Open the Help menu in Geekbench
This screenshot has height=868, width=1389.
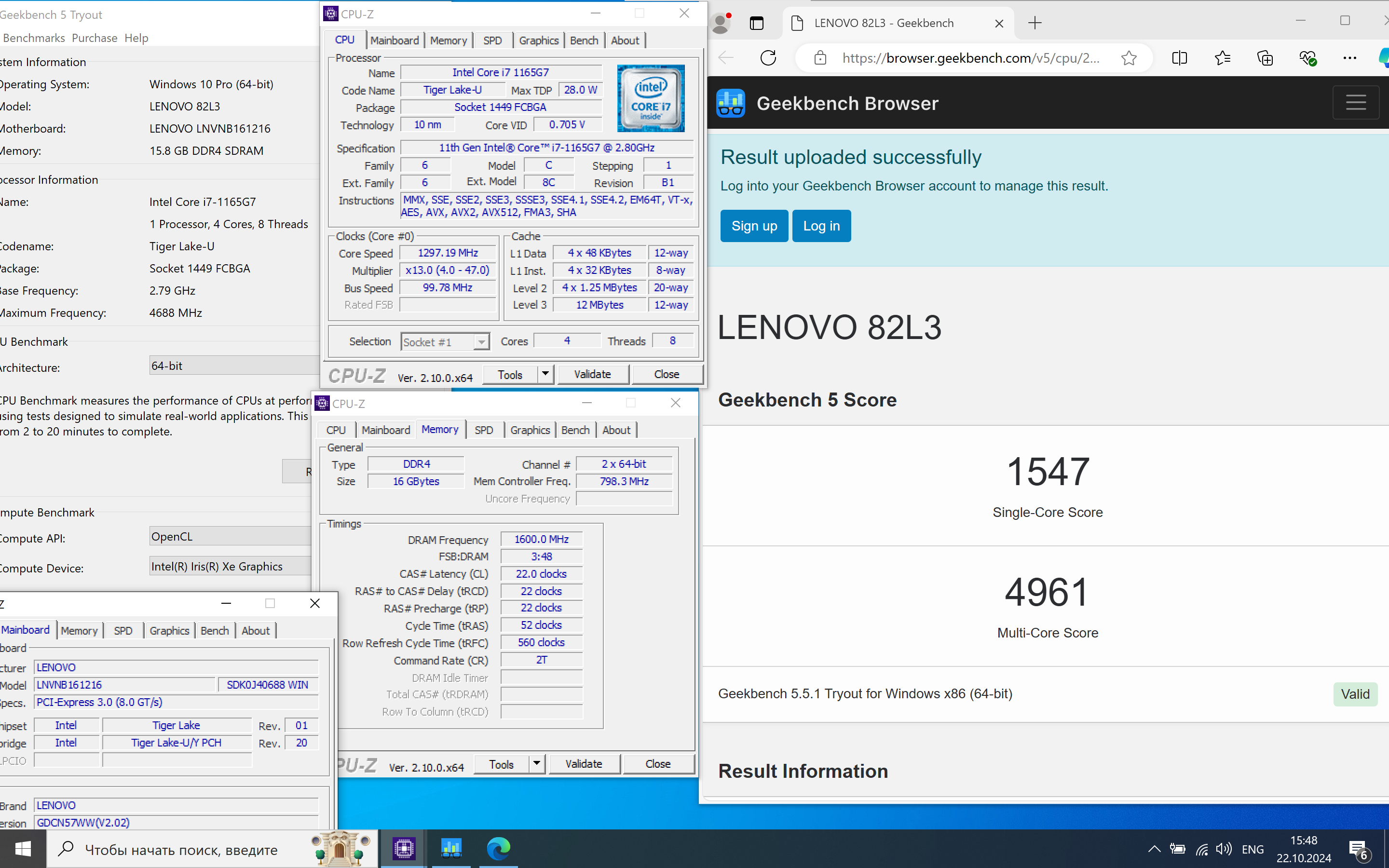(136, 38)
